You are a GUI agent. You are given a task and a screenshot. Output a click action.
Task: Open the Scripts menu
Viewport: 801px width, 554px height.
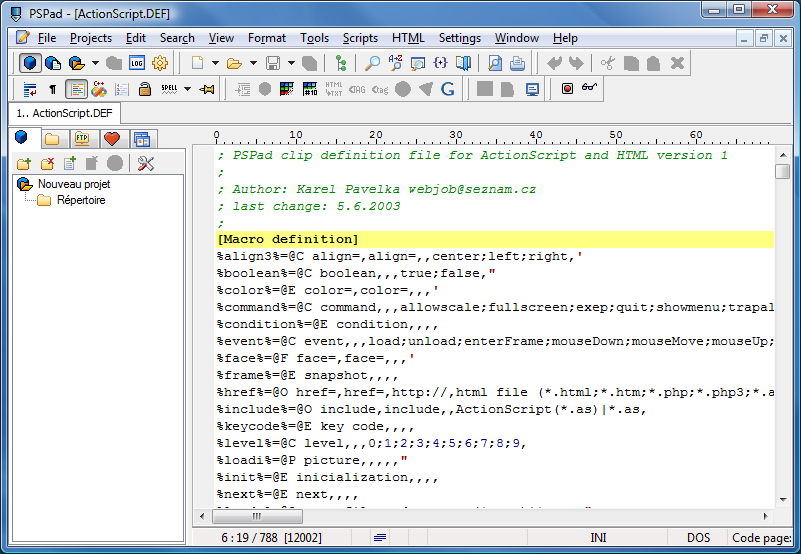[x=360, y=38]
